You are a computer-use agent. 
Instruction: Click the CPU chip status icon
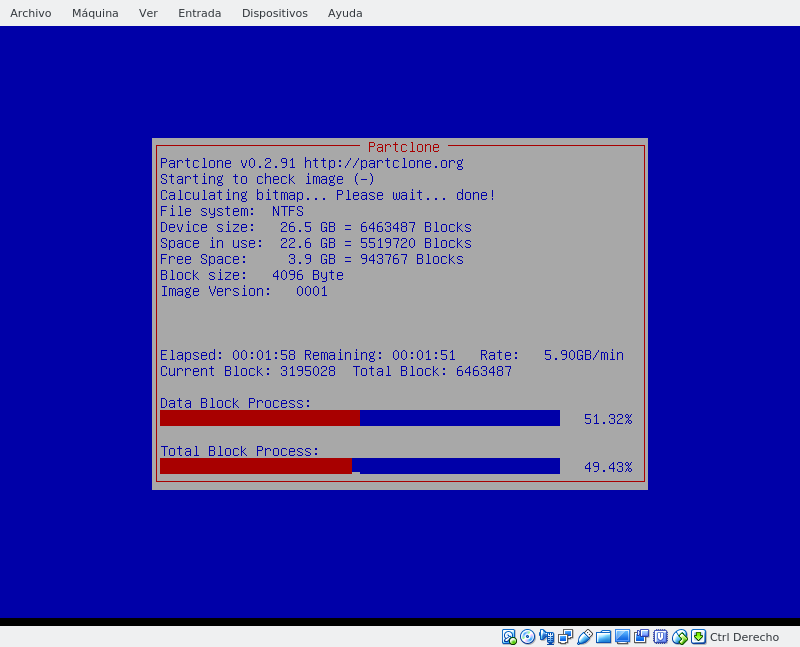[660, 637]
